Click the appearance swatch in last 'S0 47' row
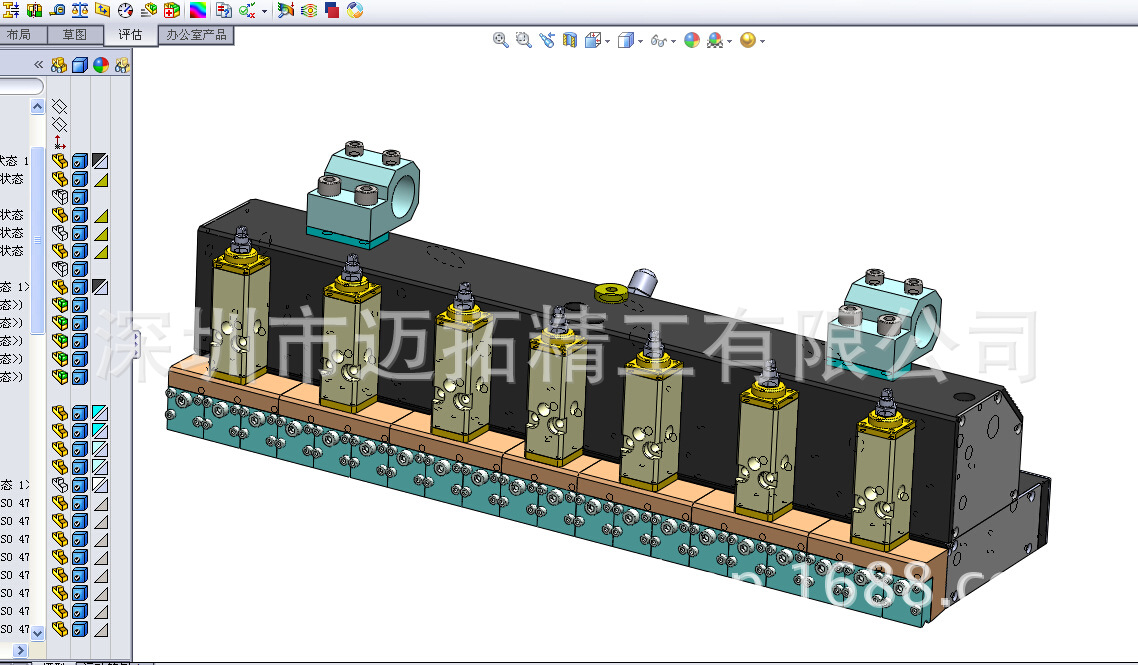This screenshot has height=665, width=1138. pos(101,629)
